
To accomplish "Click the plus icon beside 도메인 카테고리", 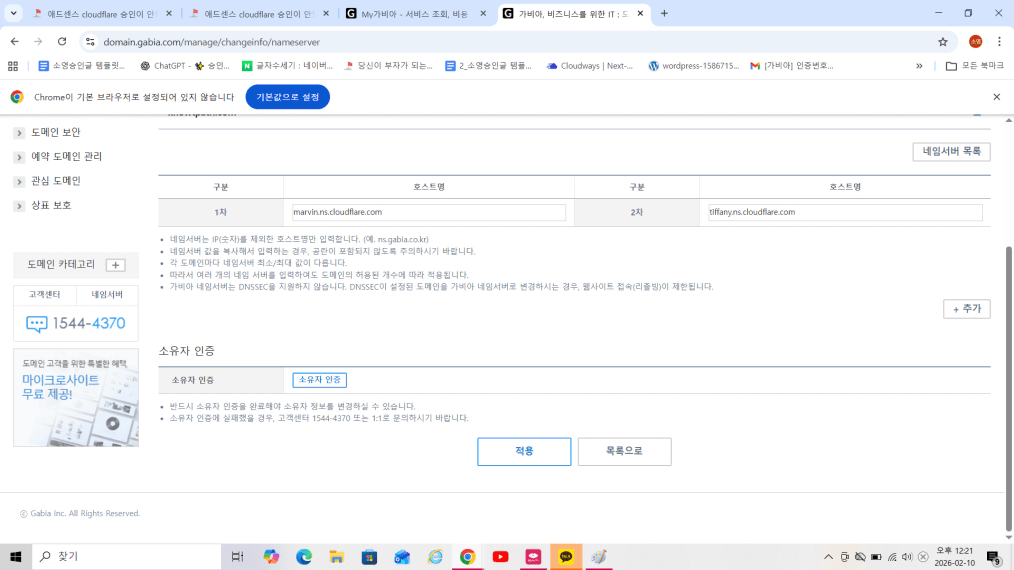I will [x=116, y=265].
